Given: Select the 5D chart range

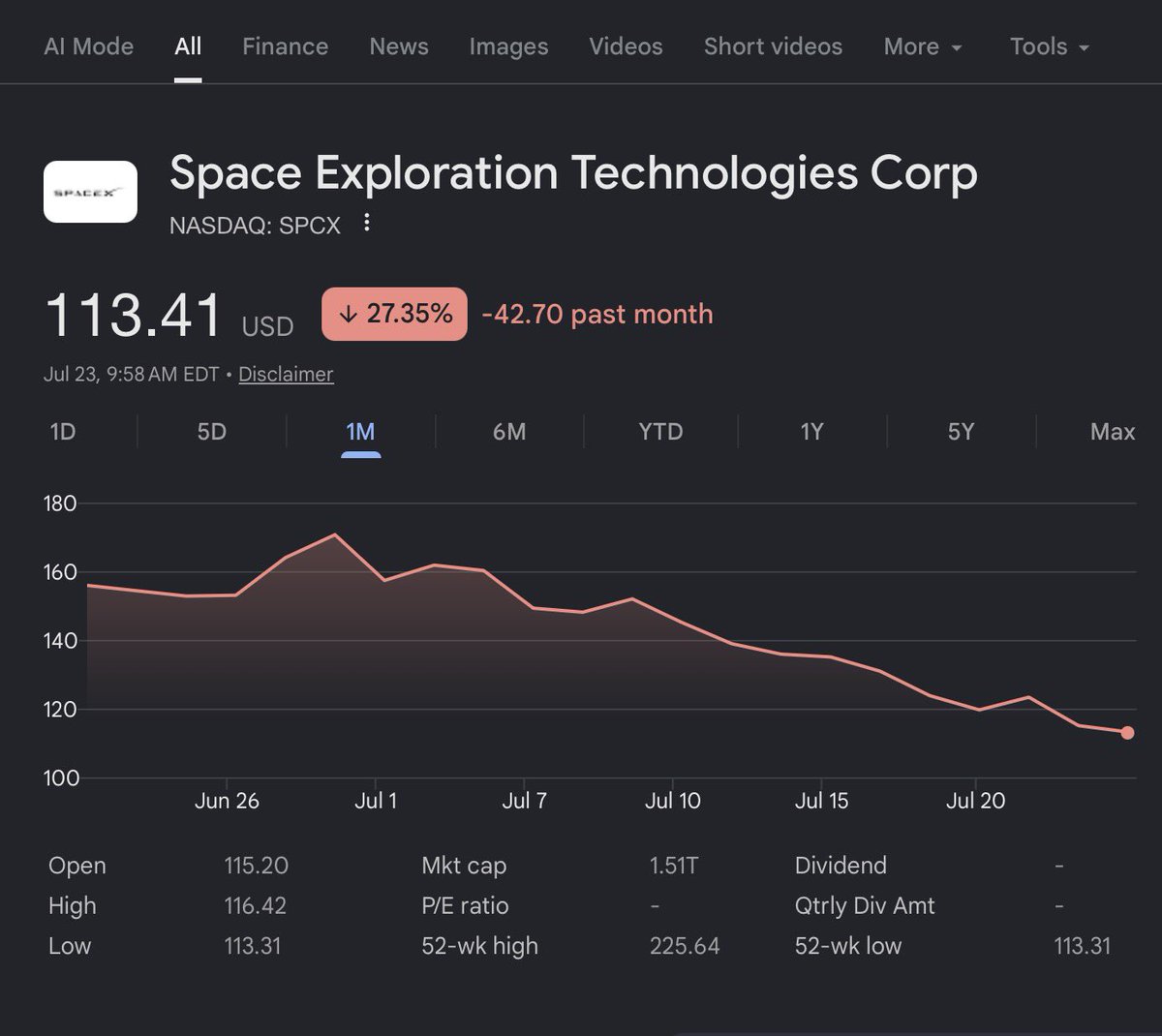Looking at the screenshot, I should point(212,432).
